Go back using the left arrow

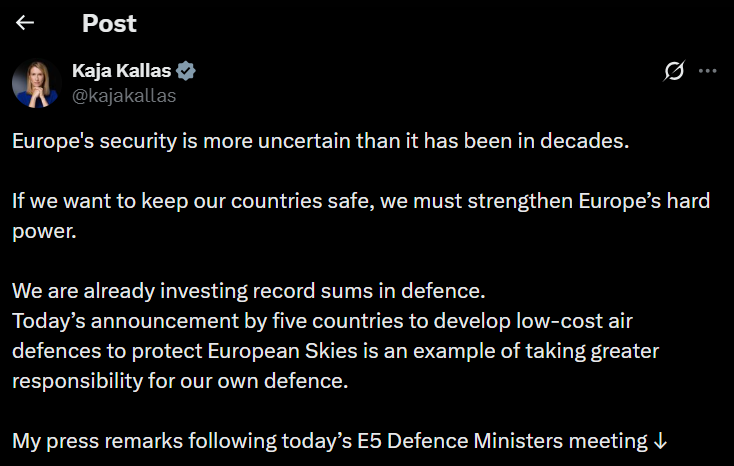[x=25, y=22]
